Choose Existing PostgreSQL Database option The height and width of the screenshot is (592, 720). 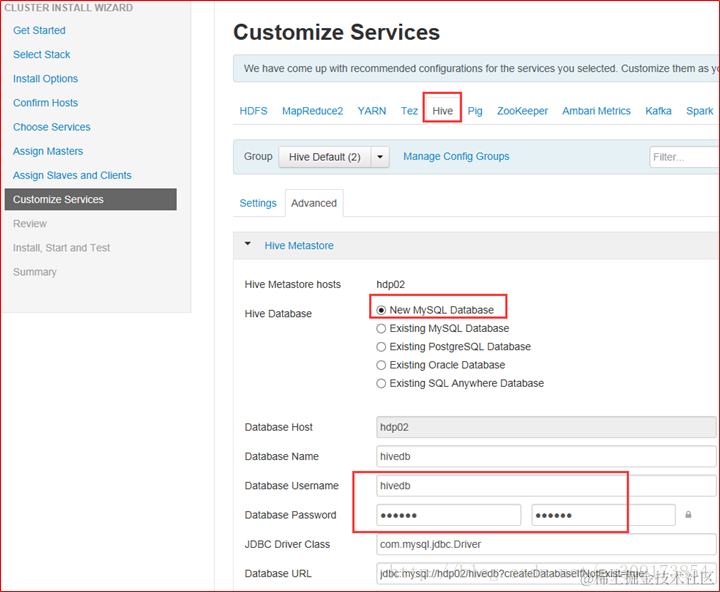tap(381, 347)
